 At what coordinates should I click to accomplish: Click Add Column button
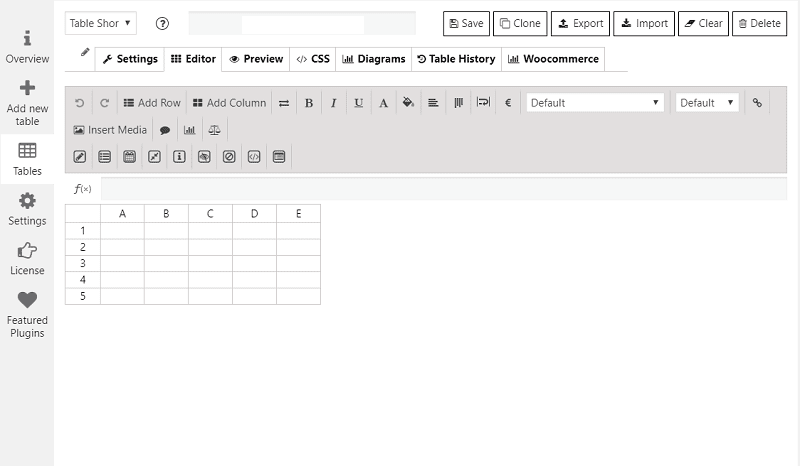point(230,103)
